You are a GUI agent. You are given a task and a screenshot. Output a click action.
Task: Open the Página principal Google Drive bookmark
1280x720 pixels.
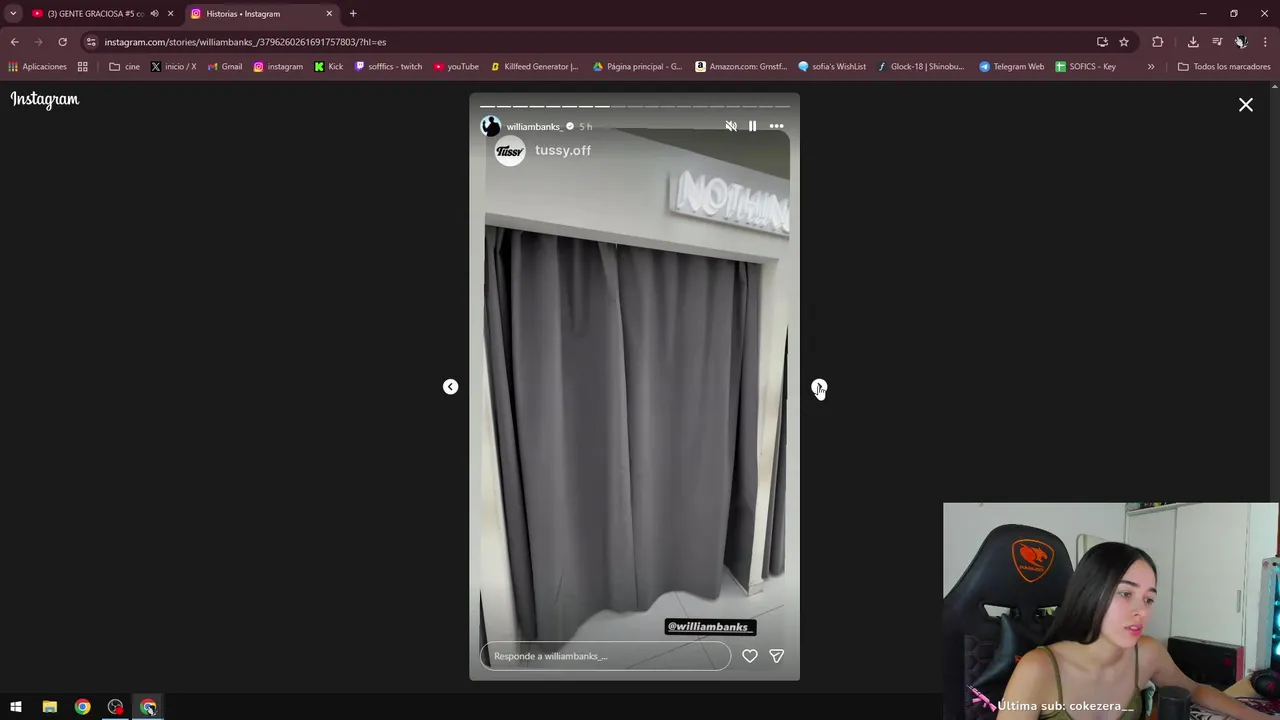pos(637,67)
